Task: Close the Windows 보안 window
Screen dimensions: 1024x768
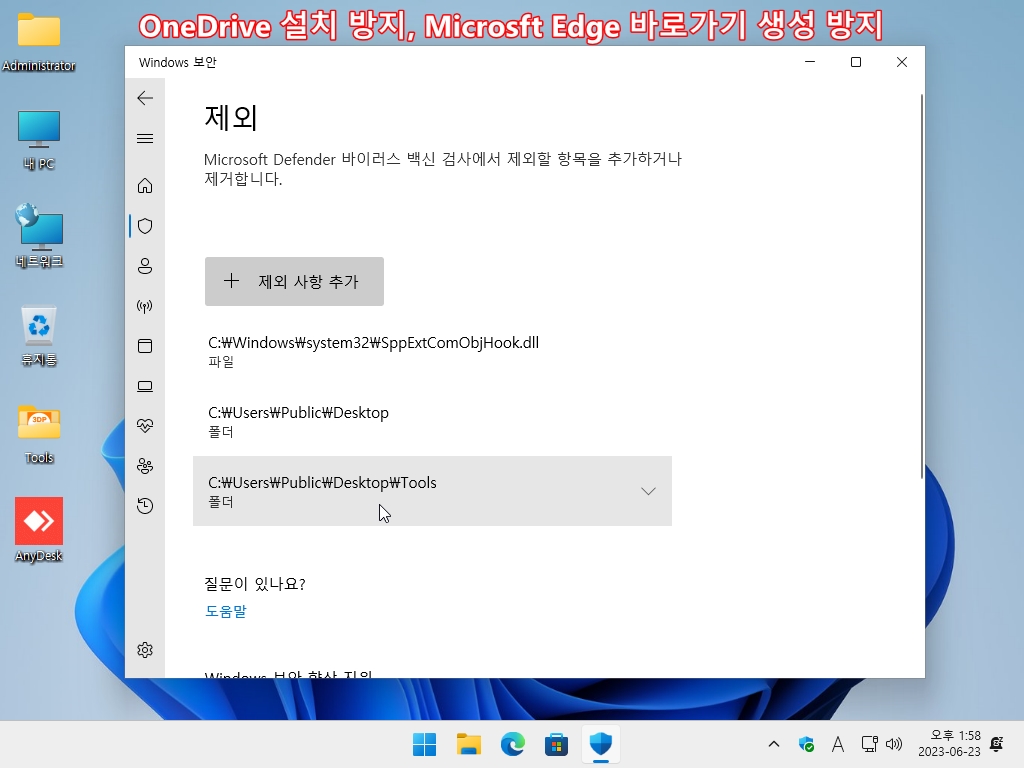Action: 902,62
